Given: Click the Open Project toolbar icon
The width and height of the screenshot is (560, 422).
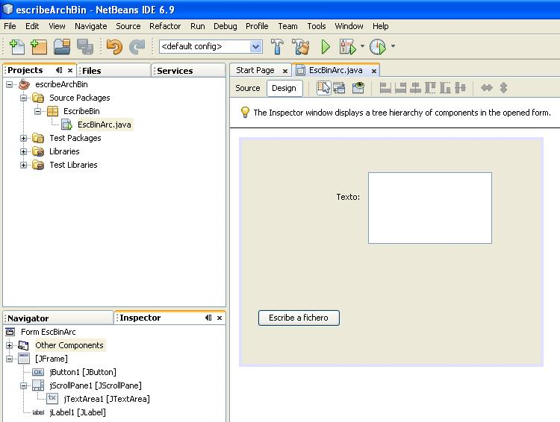Looking at the screenshot, I should [x=62, y=47].
